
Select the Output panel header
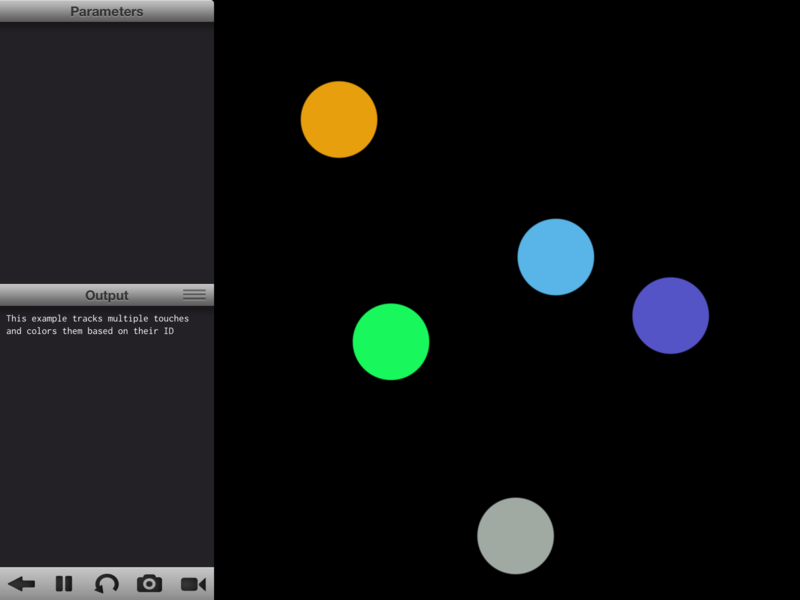point(107,295)
